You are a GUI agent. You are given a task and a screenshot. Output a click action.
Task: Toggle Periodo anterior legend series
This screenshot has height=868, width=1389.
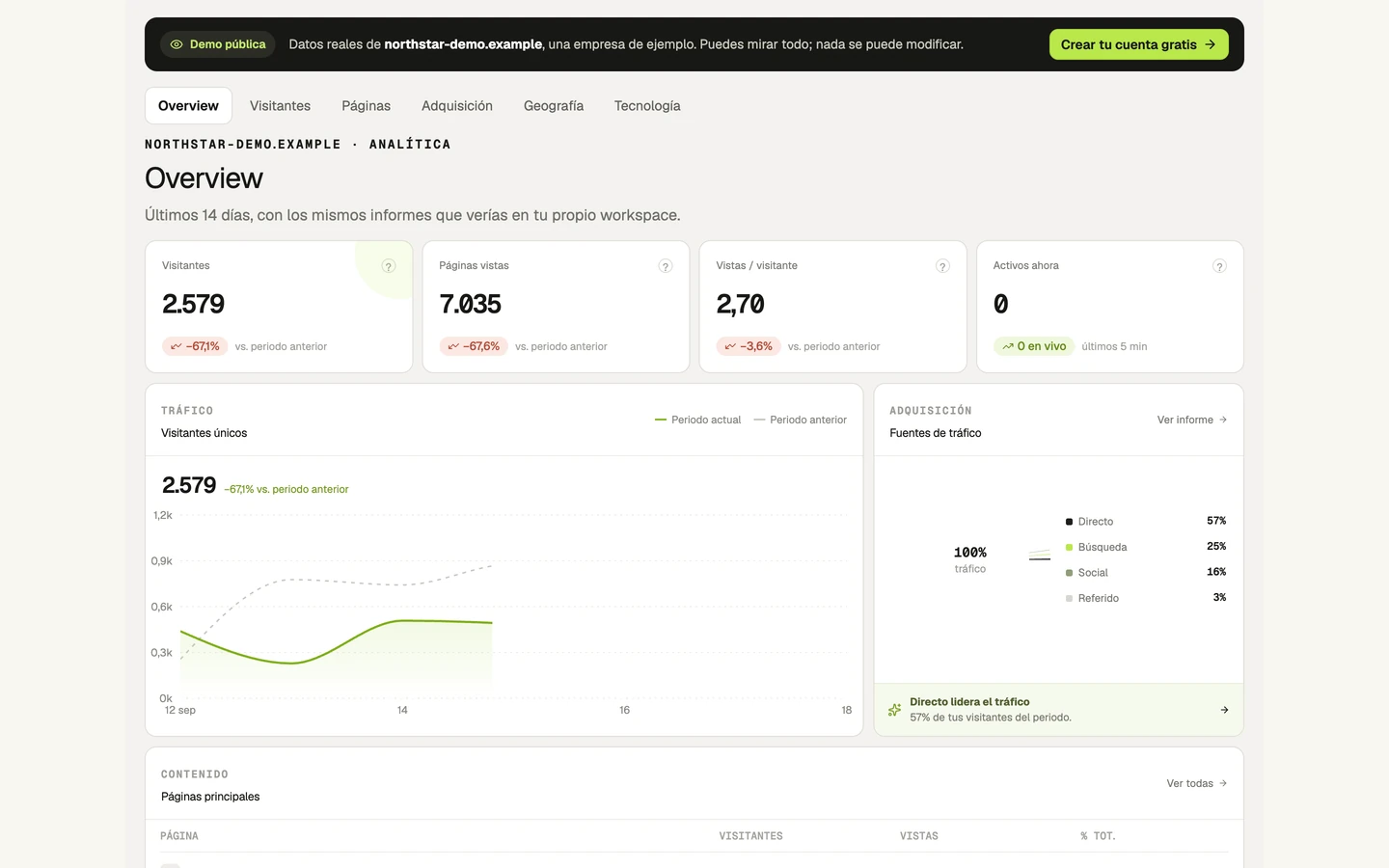(801, 420)
